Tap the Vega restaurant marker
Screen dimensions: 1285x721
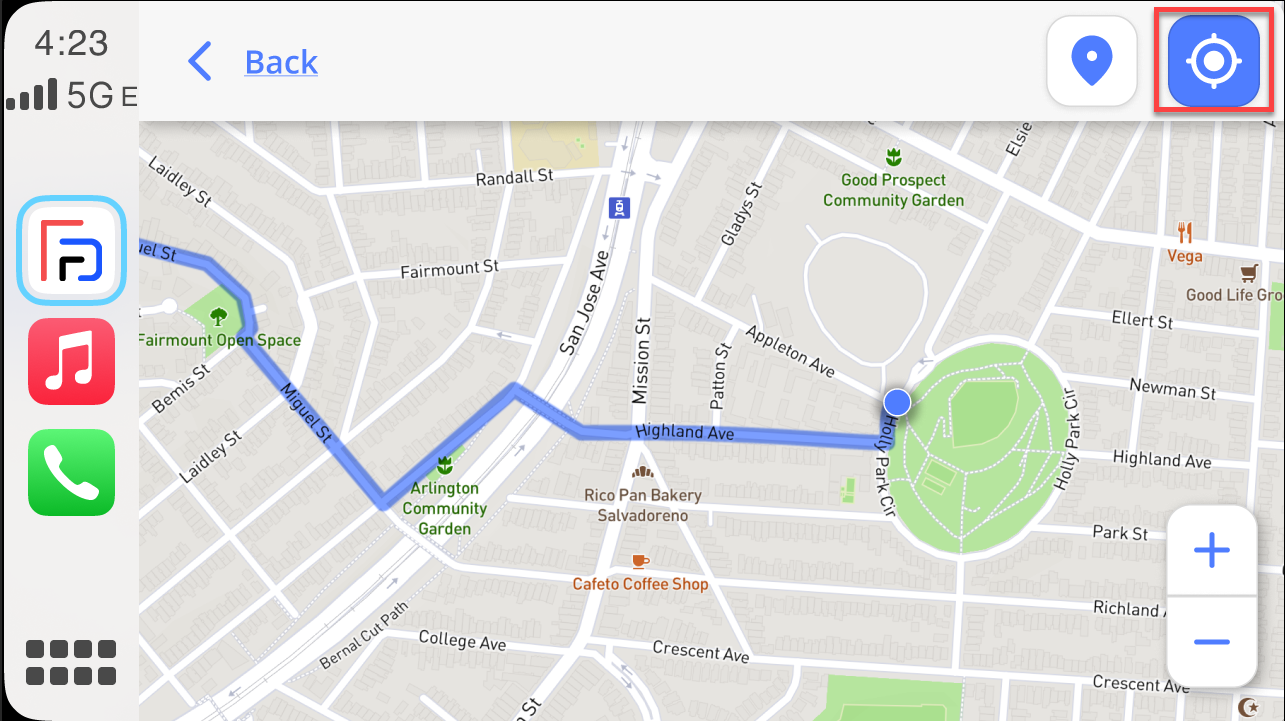pos(1186,233)
